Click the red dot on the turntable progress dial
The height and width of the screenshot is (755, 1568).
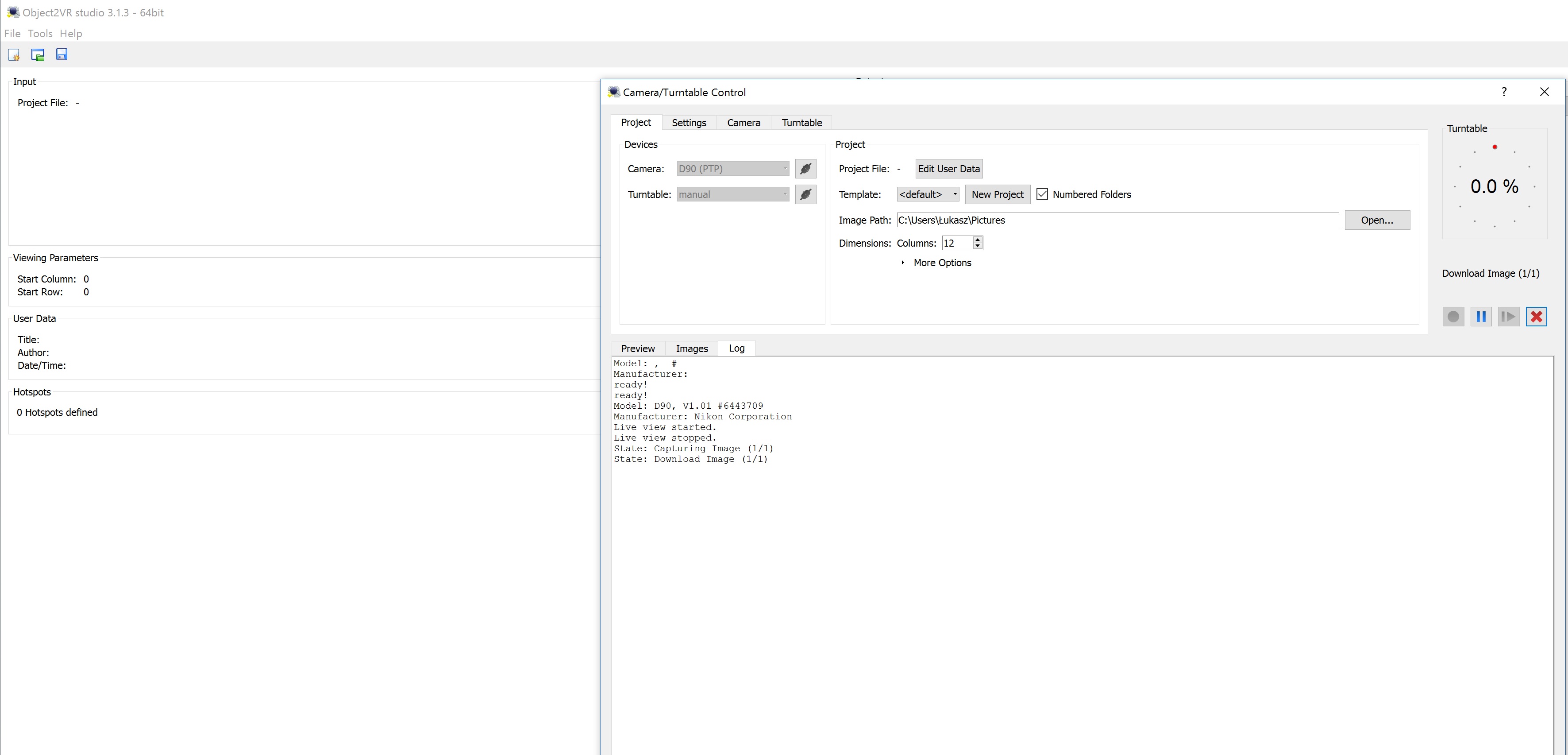tap(1495, 147)
